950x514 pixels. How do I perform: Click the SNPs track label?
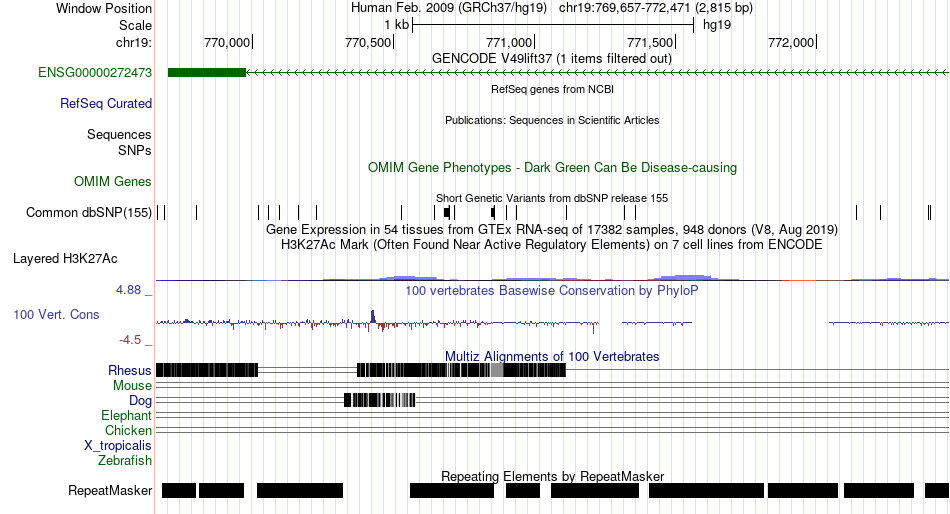point(135,150)
